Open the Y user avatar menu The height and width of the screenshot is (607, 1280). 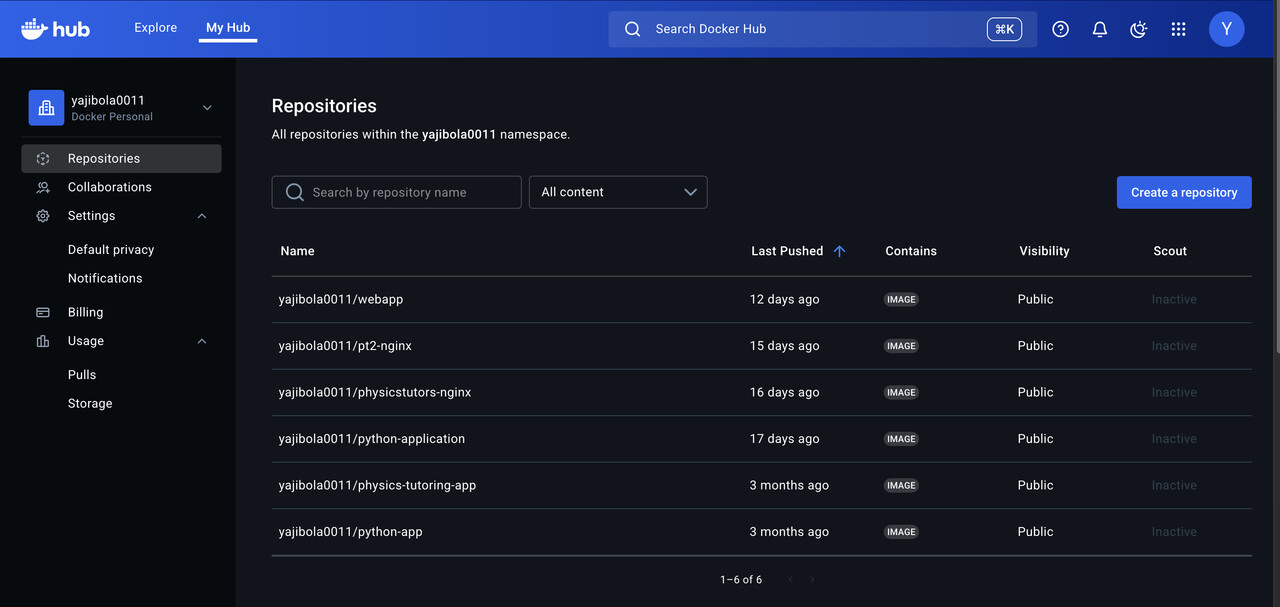coord(1227,29)
